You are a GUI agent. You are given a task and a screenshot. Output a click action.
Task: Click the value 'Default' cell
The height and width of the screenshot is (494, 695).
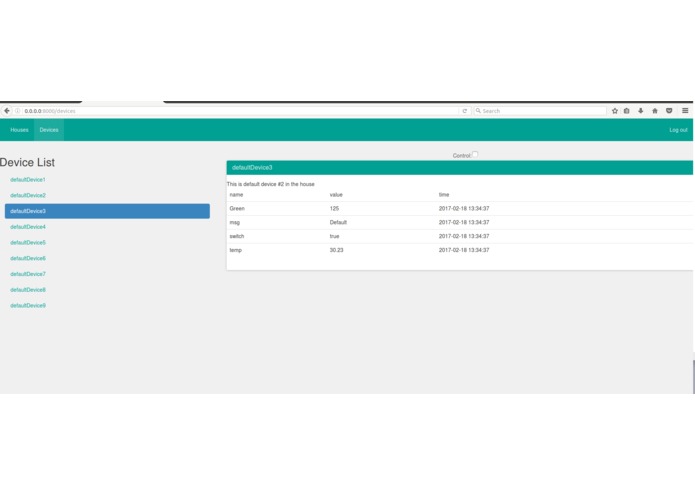[338, 222]
